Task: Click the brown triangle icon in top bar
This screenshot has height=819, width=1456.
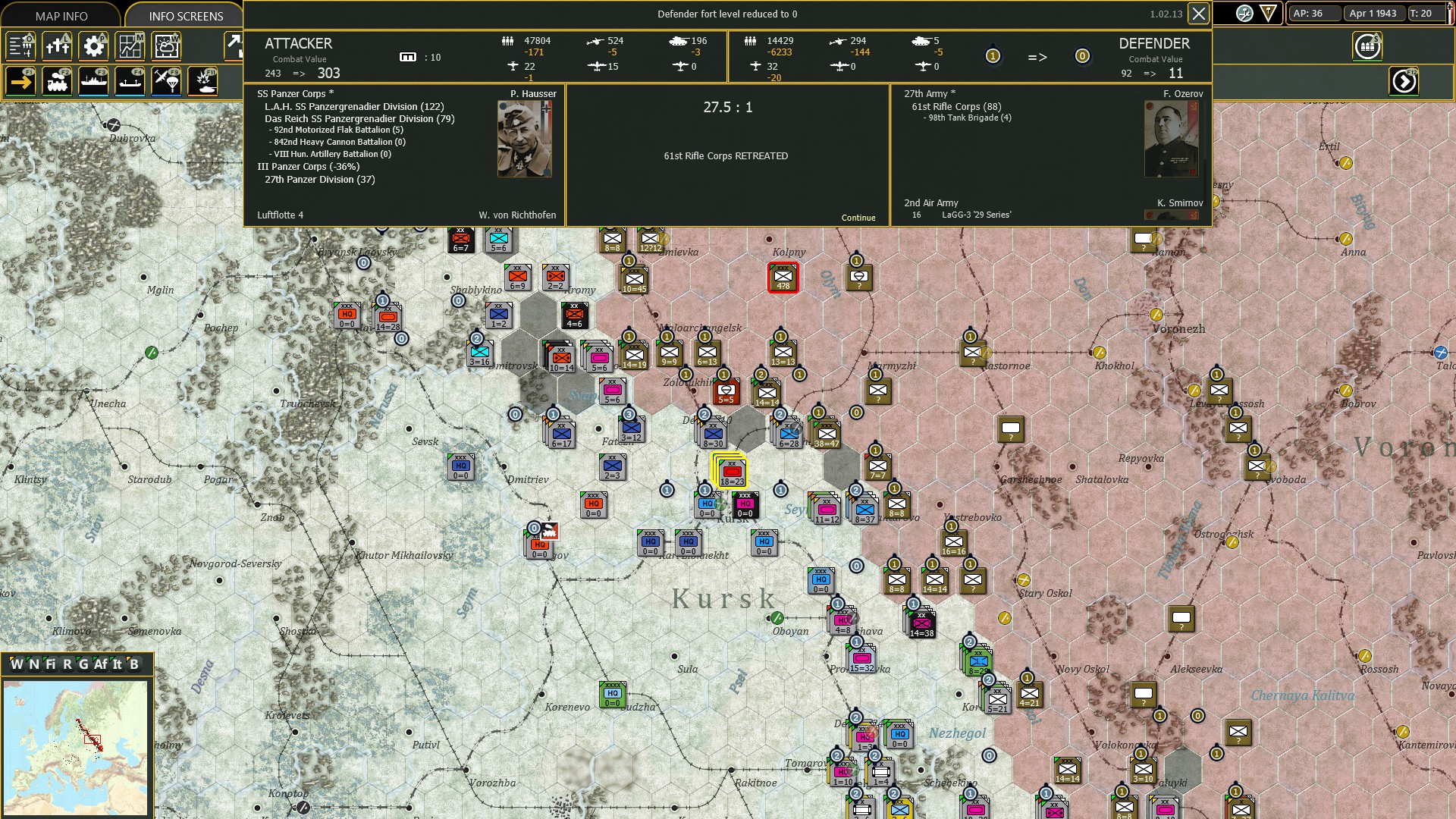Action: coord(1268,13)
